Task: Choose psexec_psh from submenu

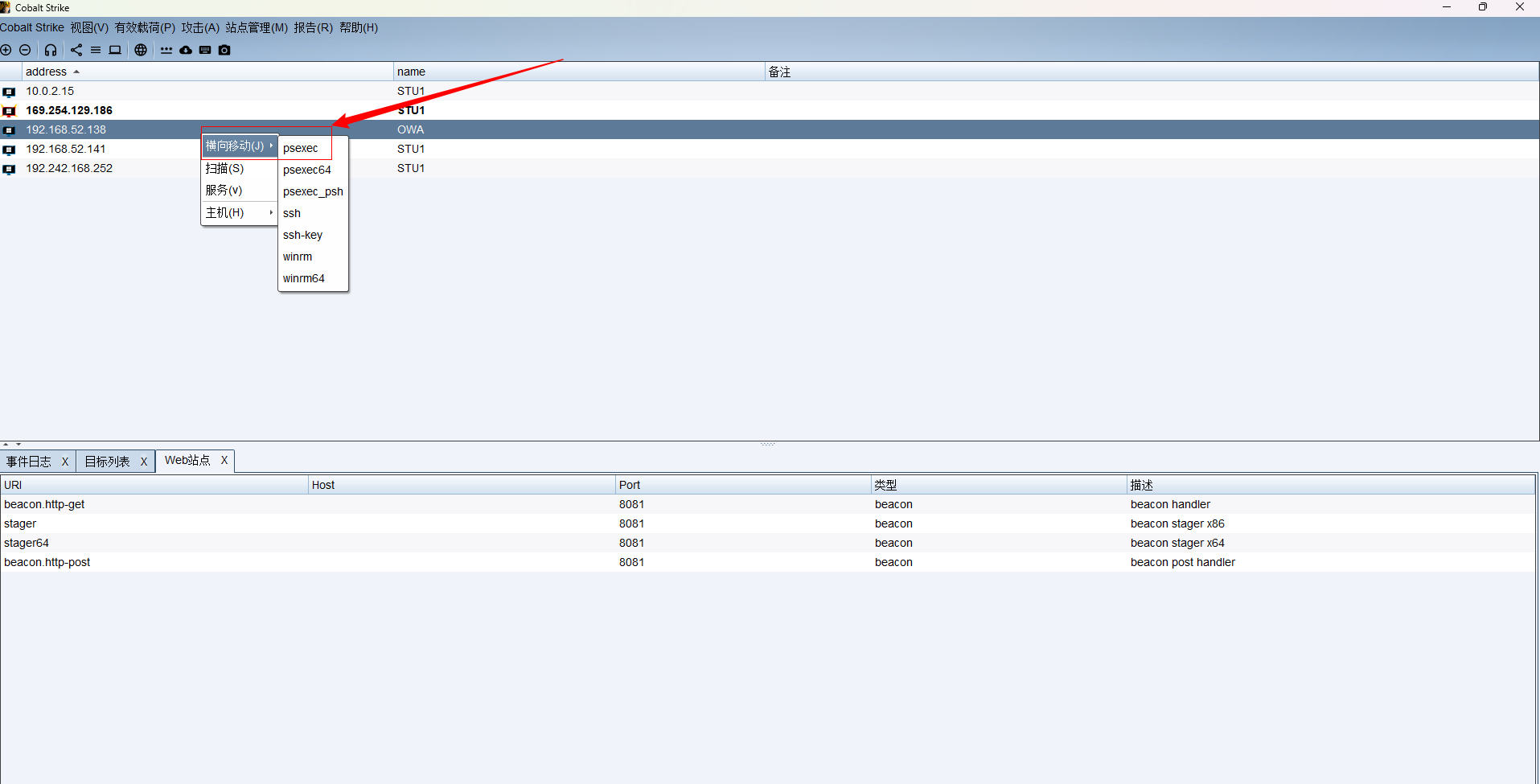Action: coord(313,191)
